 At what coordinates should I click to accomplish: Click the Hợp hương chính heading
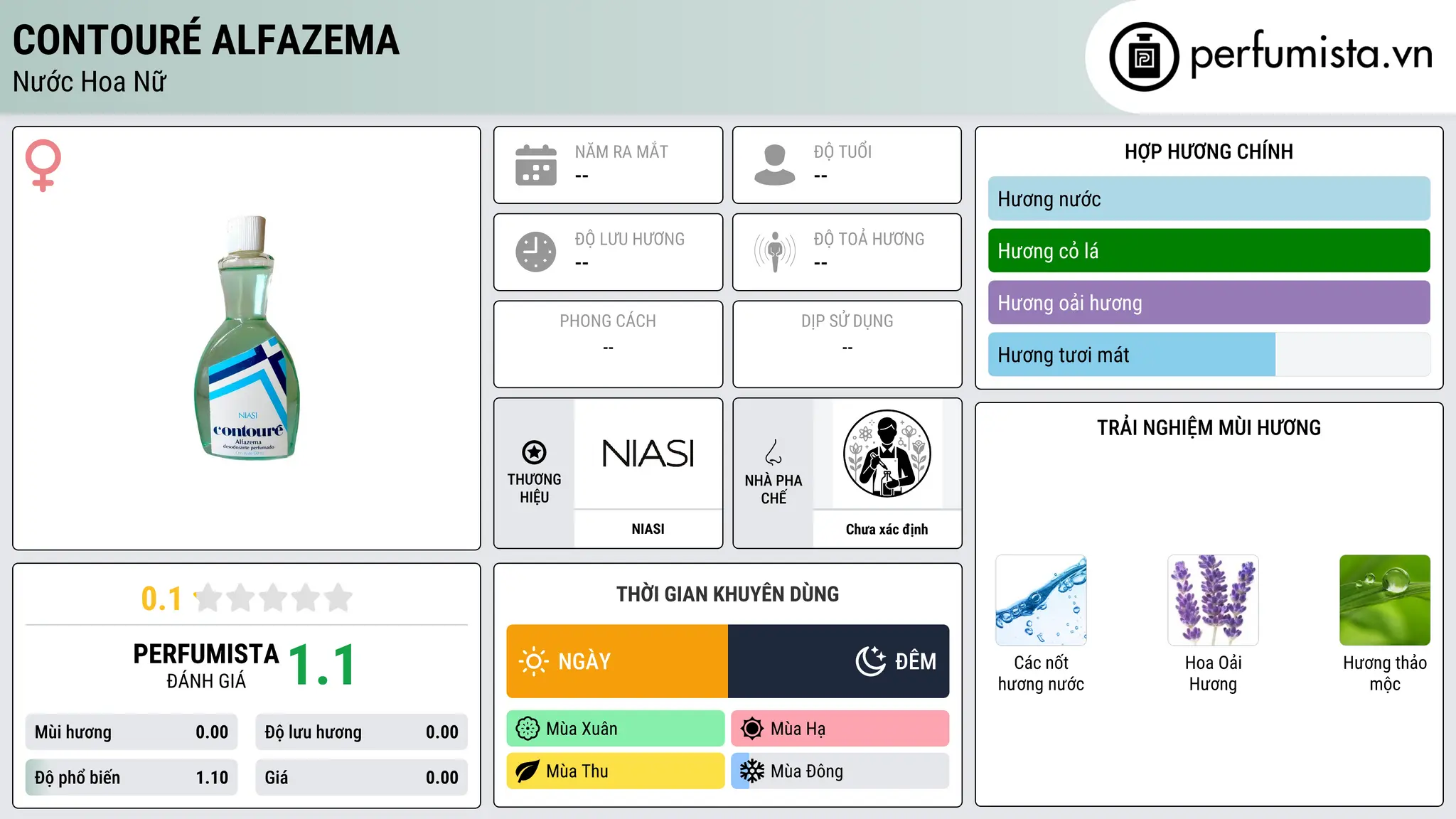point(1209,151)
